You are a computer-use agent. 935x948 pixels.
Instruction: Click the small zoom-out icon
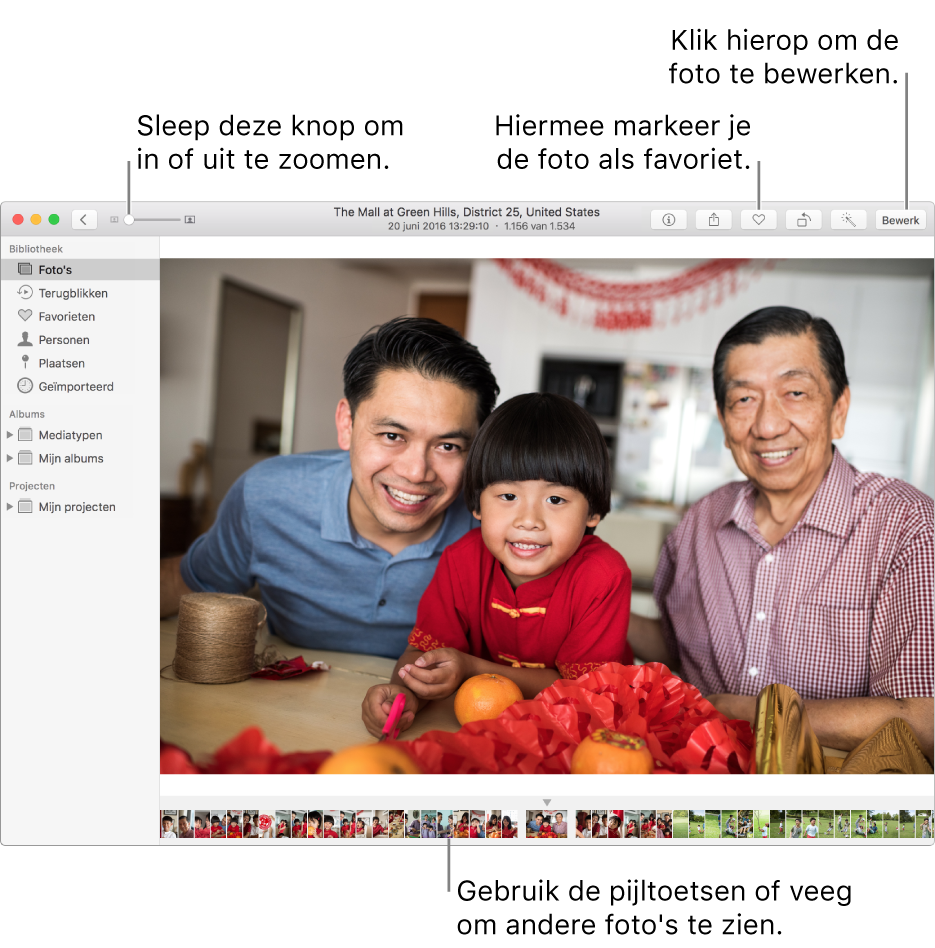(x=114, y=220)
